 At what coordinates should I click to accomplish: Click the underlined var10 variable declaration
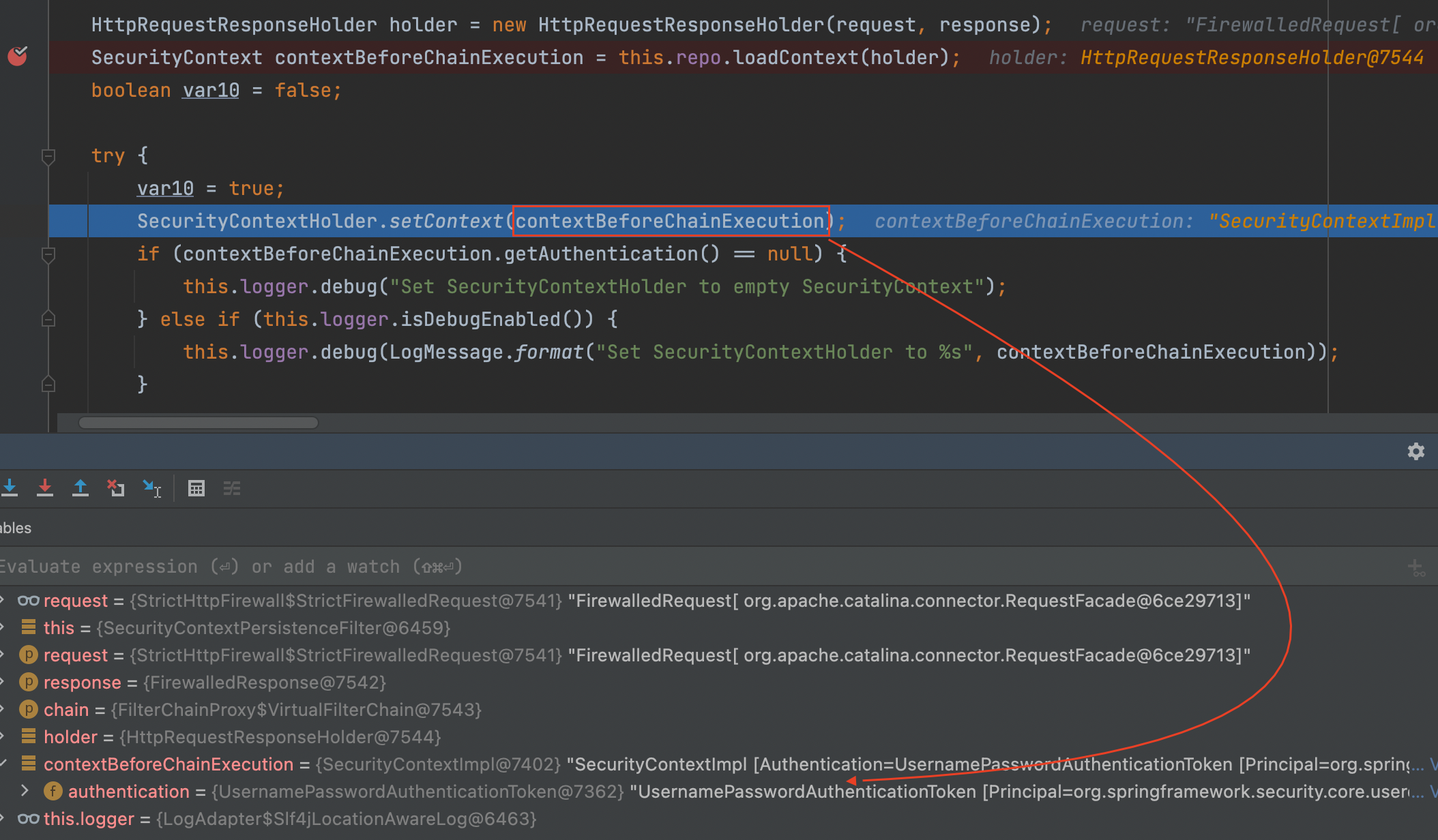pos(211,90)
